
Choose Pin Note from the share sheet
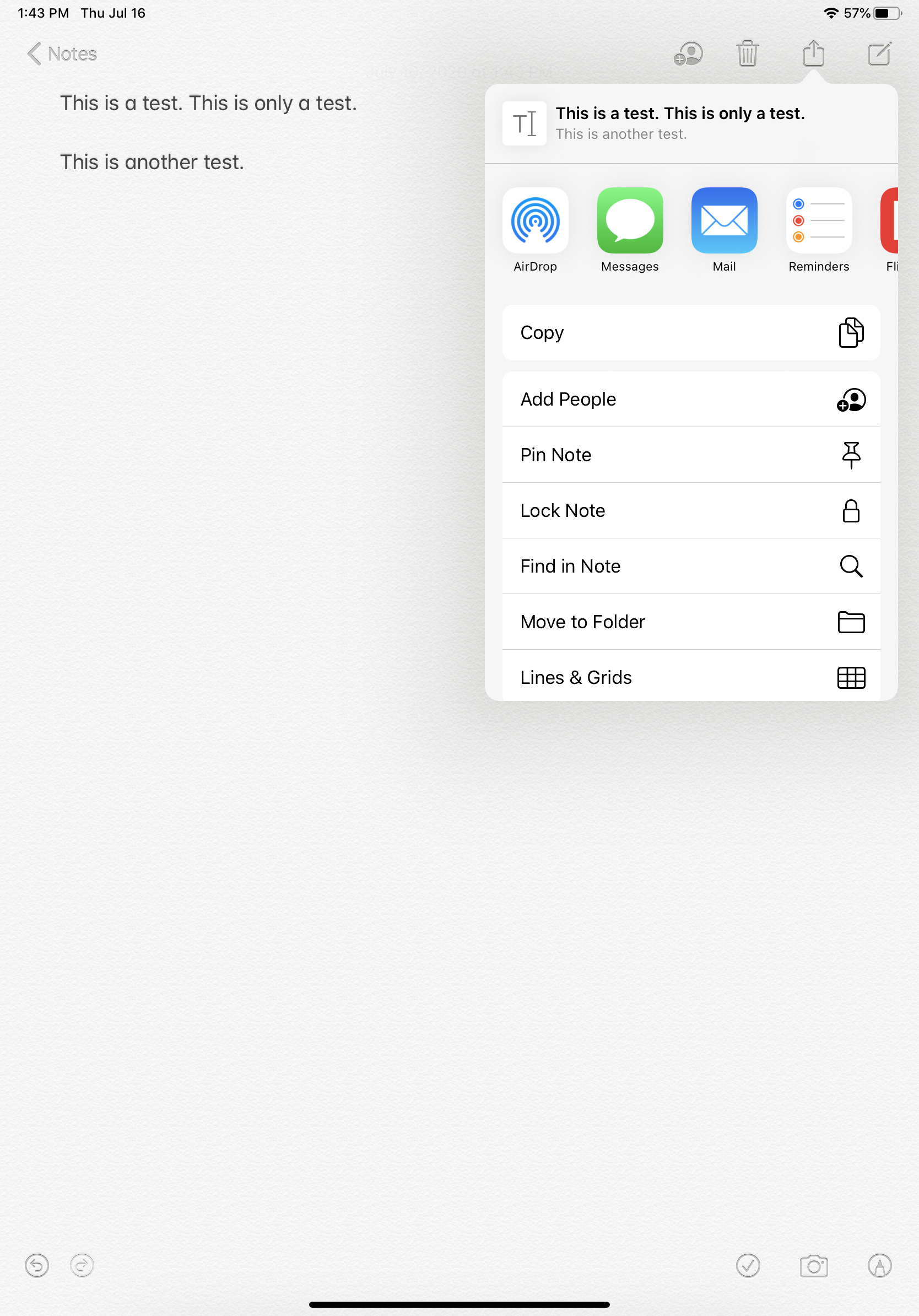[691, 455]
